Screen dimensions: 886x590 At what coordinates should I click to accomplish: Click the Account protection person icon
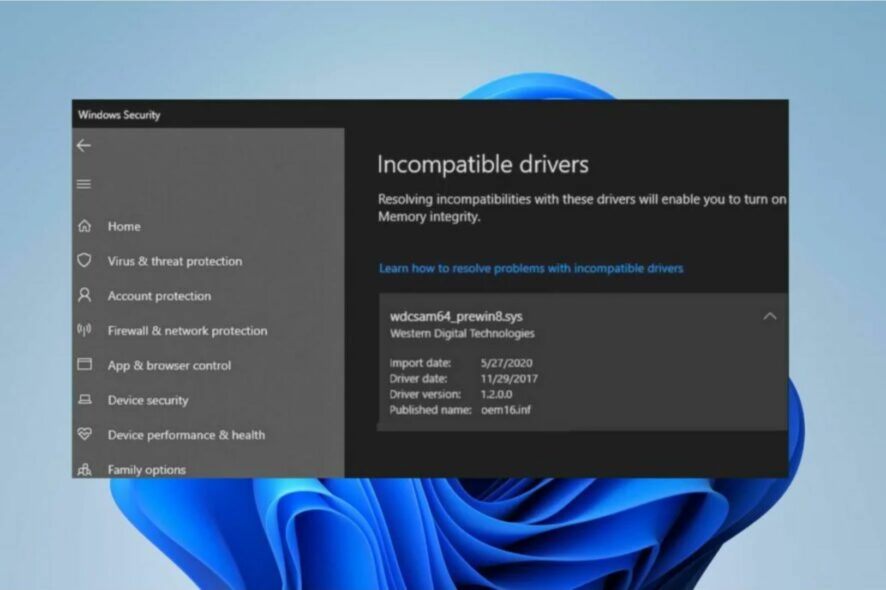tap(84, 295)
